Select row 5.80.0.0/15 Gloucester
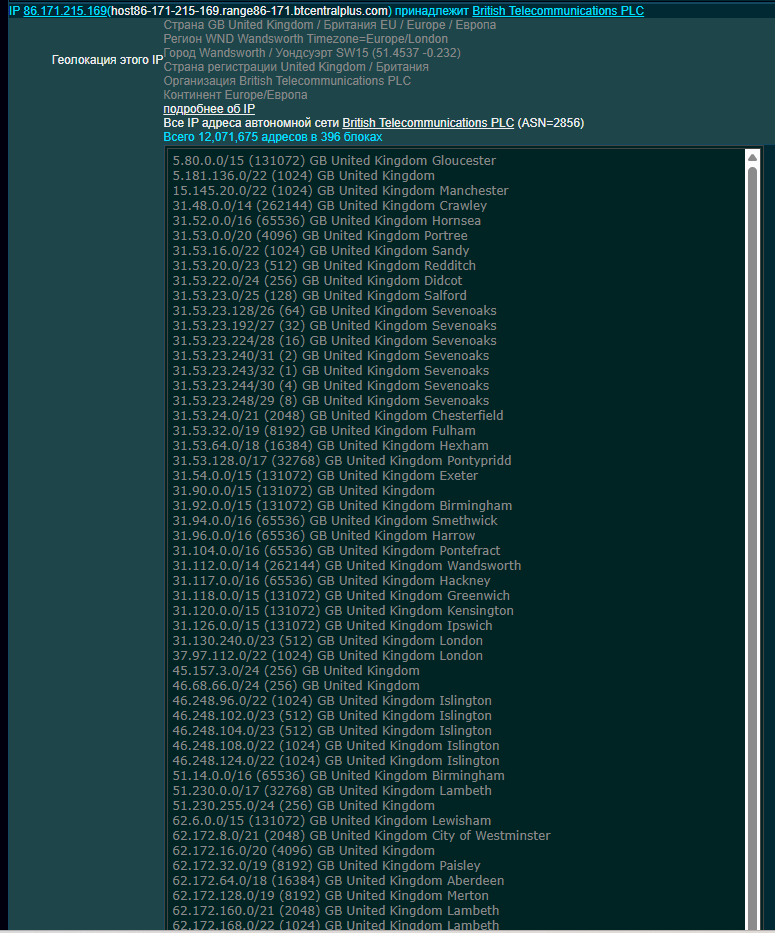Image resolution: width=775 pixels, height=933 pixels. pyautogui.click(x=334, y=161)
